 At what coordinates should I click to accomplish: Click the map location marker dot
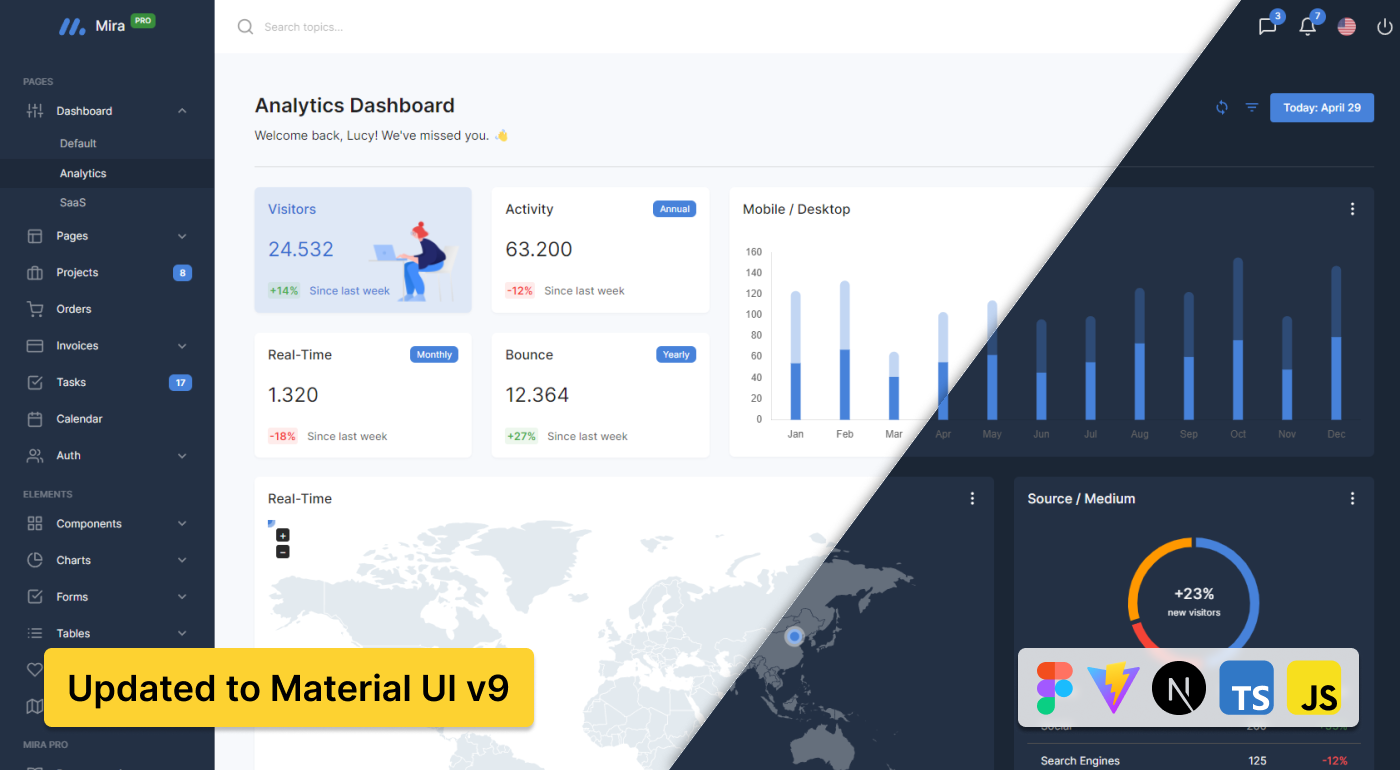795,636
